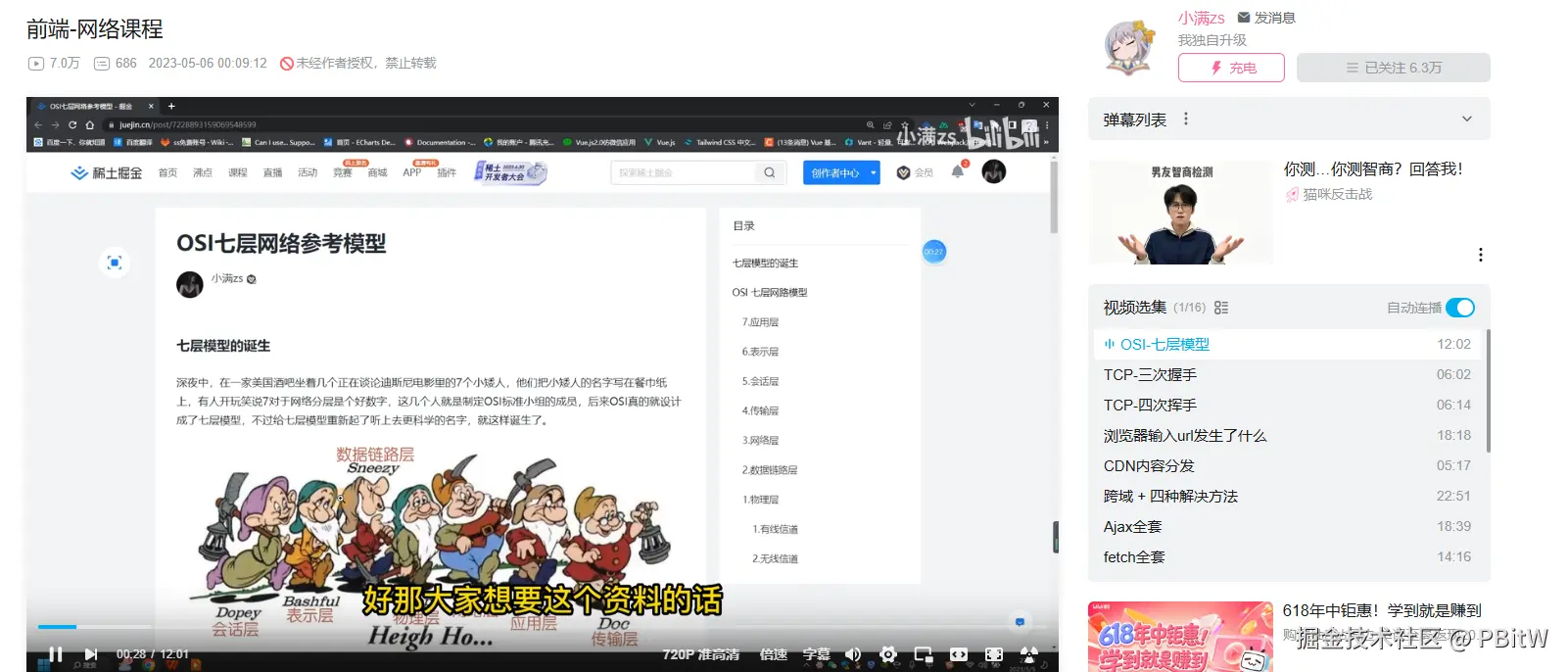Open the 618年中钜惠 ad thumbnail

point(1180,637)
